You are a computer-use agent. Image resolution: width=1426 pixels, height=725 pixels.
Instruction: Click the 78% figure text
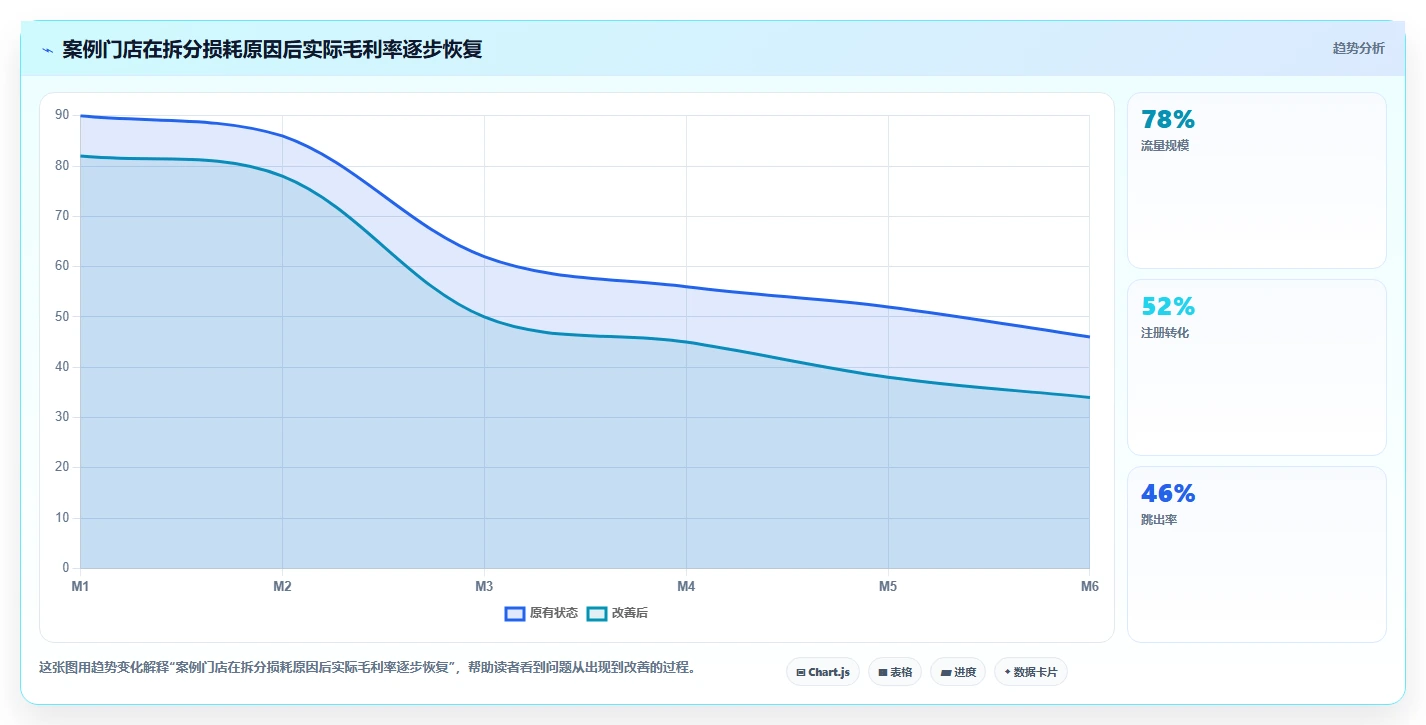[1168, 119]
